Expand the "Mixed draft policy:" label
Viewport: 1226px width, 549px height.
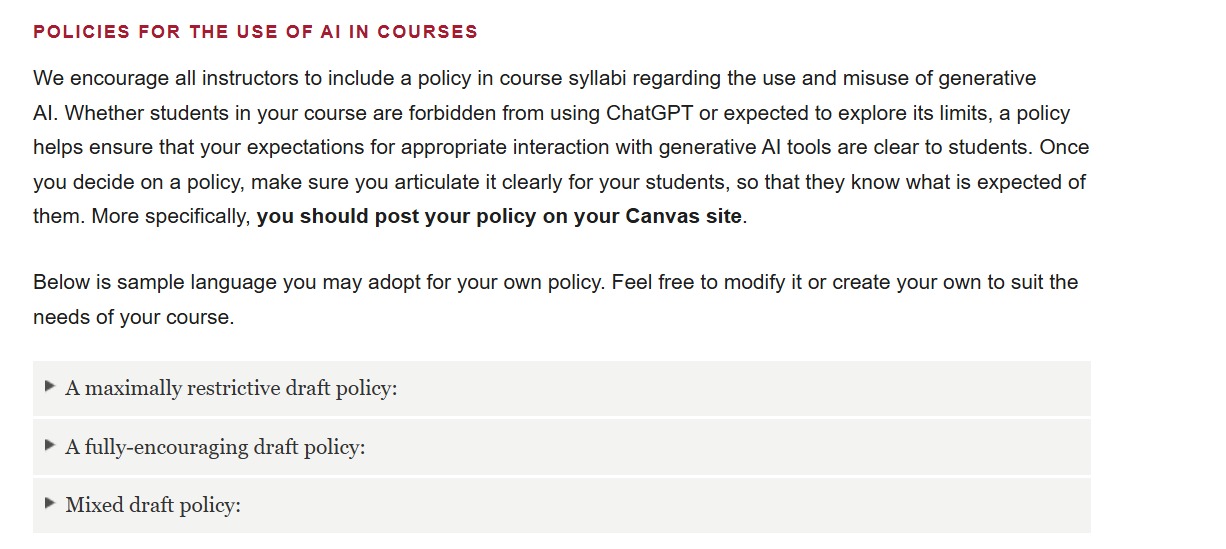click(153, 505)
